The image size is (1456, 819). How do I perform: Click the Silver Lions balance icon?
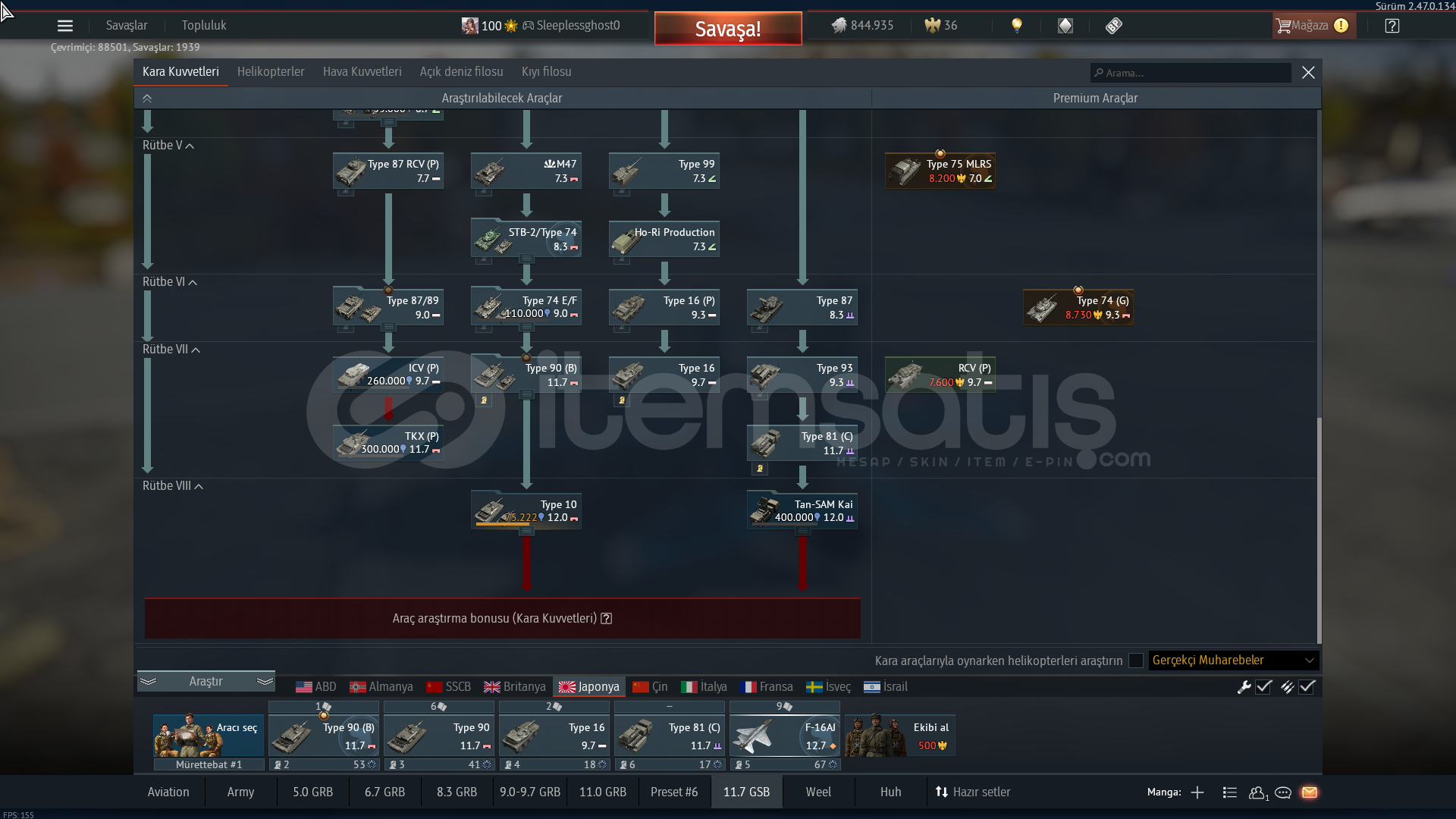tap(839, 26)
